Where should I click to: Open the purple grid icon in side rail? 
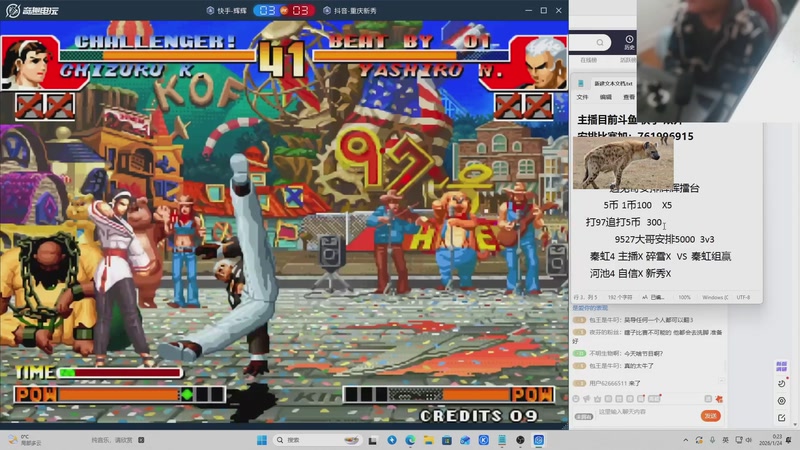[x=781, y=366]
